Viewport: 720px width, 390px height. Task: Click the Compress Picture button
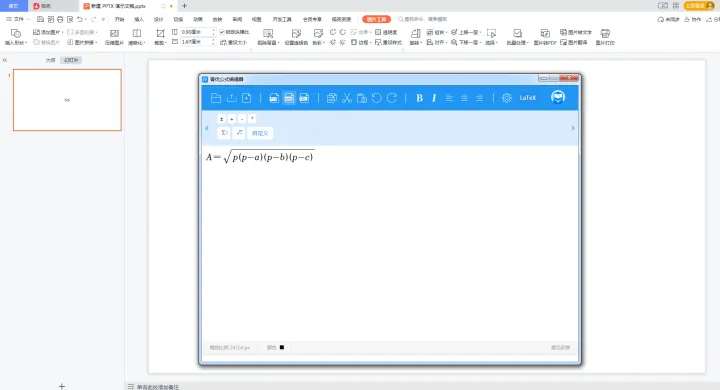[x=114, y=37]
